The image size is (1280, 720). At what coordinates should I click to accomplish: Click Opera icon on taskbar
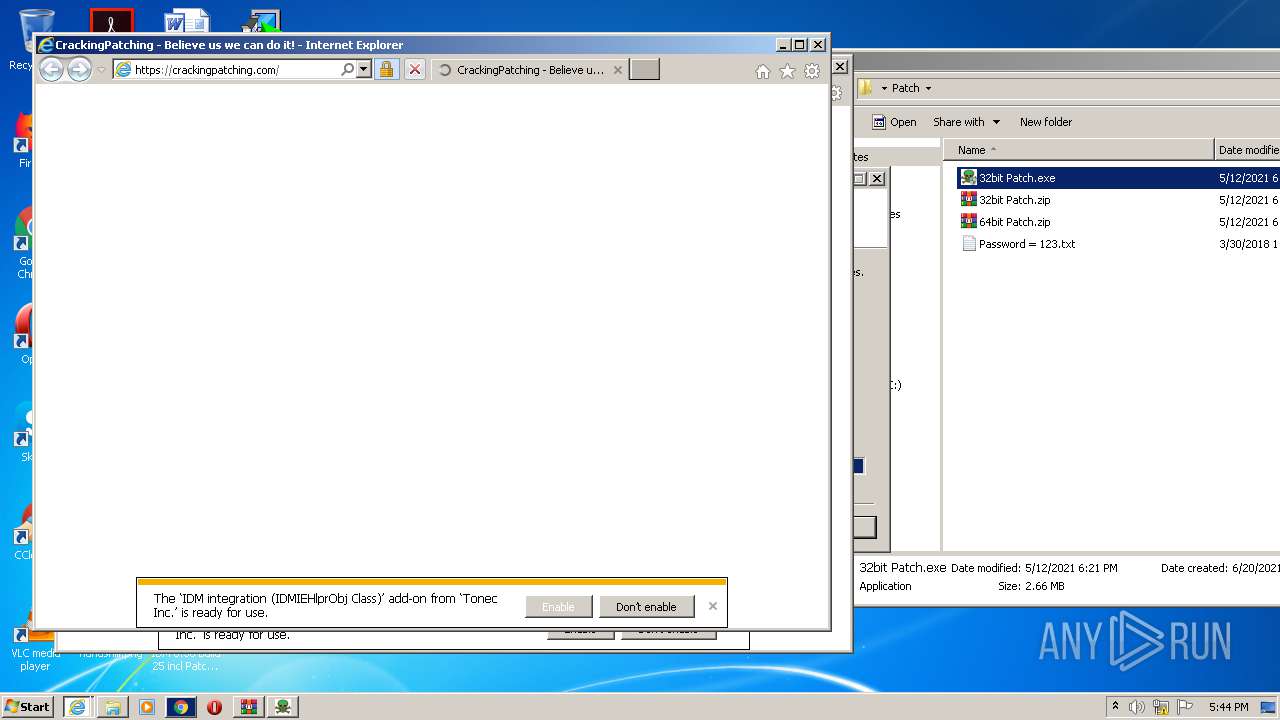(214, 706)
